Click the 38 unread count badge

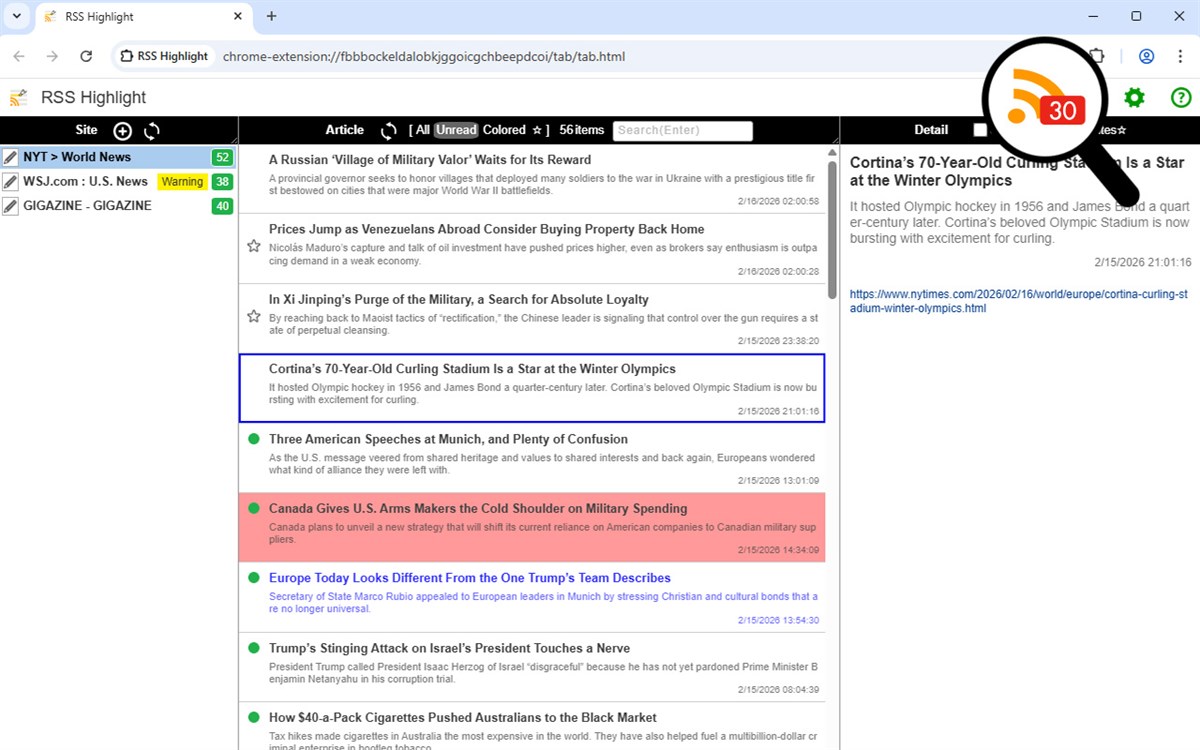(222, 182)
